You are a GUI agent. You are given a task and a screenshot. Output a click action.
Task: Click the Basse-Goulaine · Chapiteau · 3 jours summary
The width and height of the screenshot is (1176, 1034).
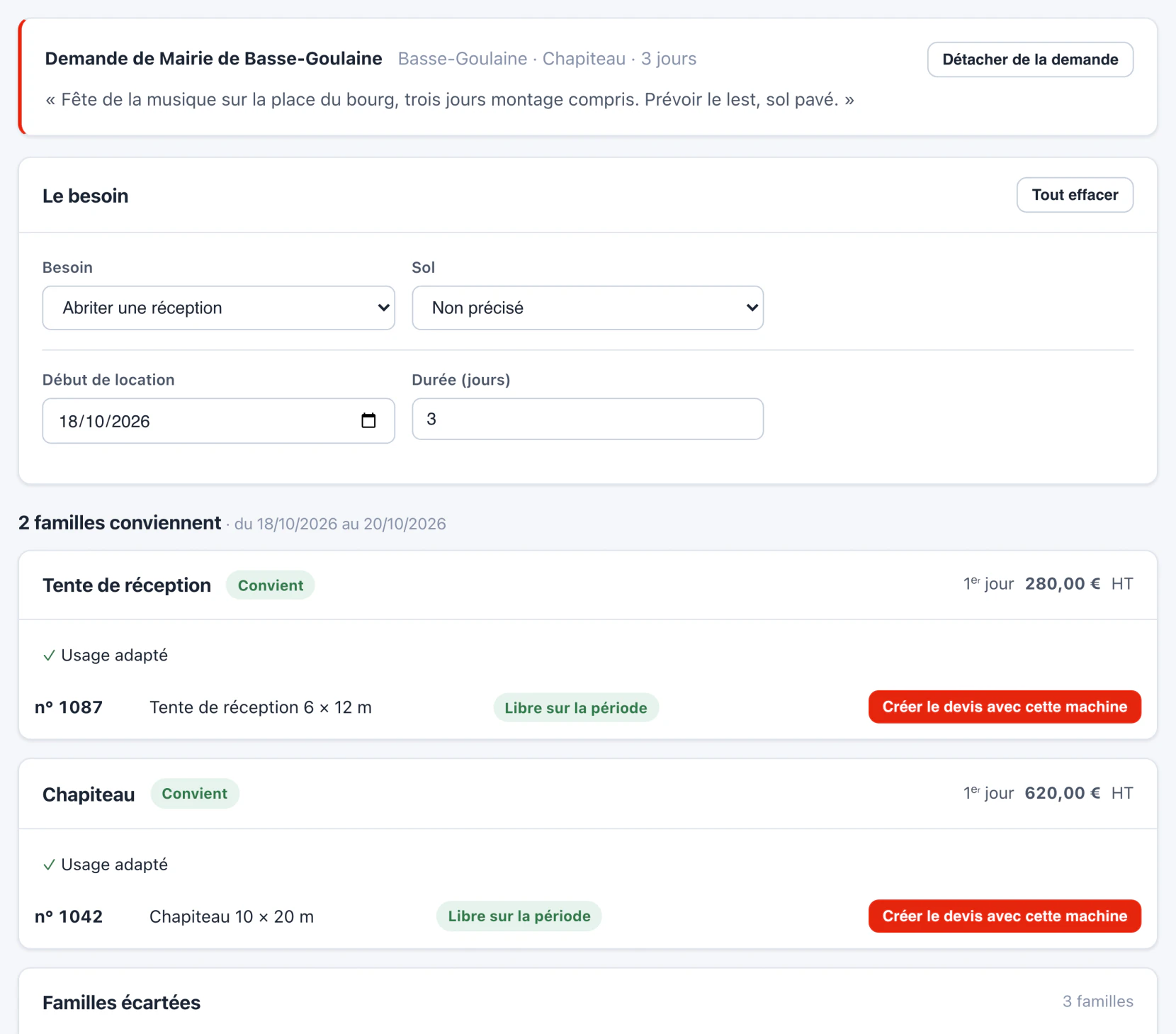click(547, 59)
